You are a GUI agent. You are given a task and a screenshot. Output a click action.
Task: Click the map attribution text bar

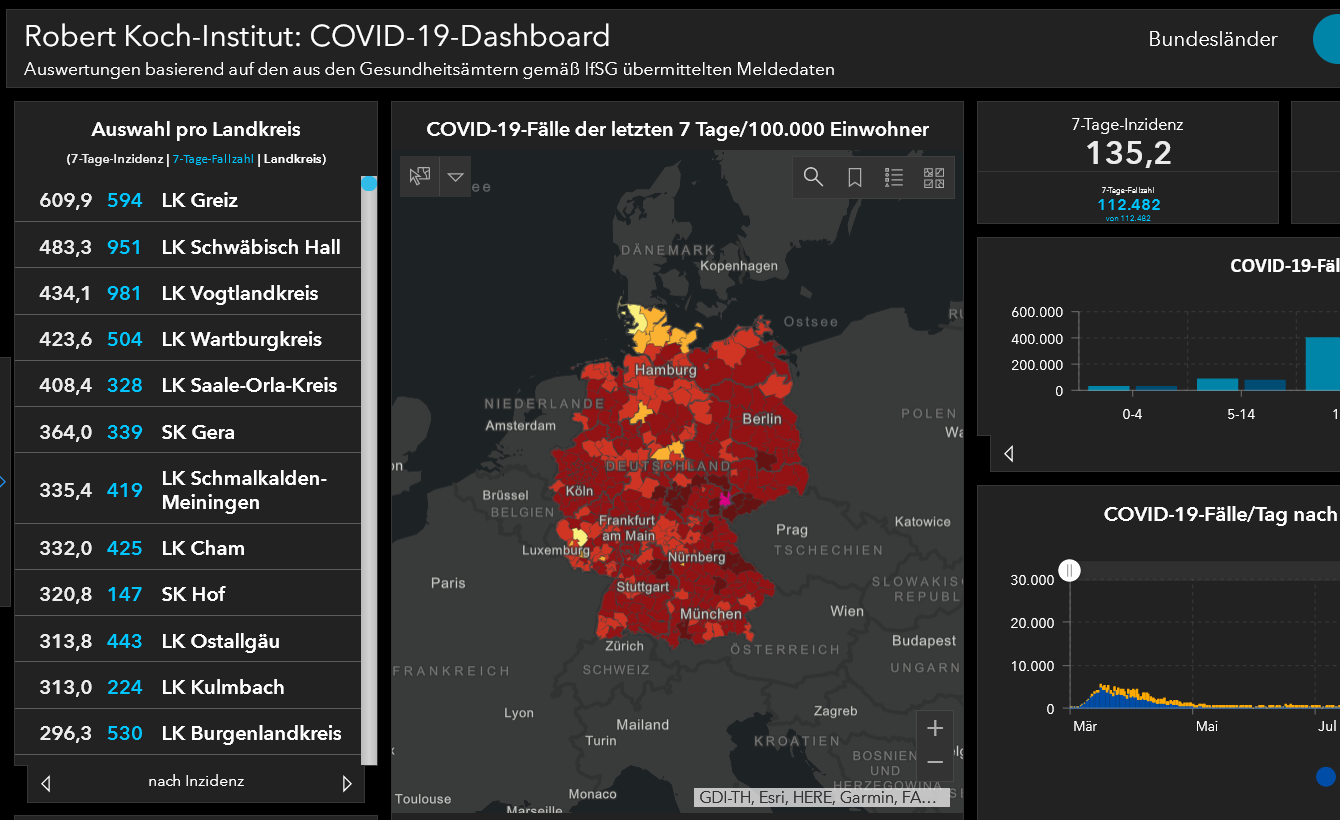(x=820, y=797)
